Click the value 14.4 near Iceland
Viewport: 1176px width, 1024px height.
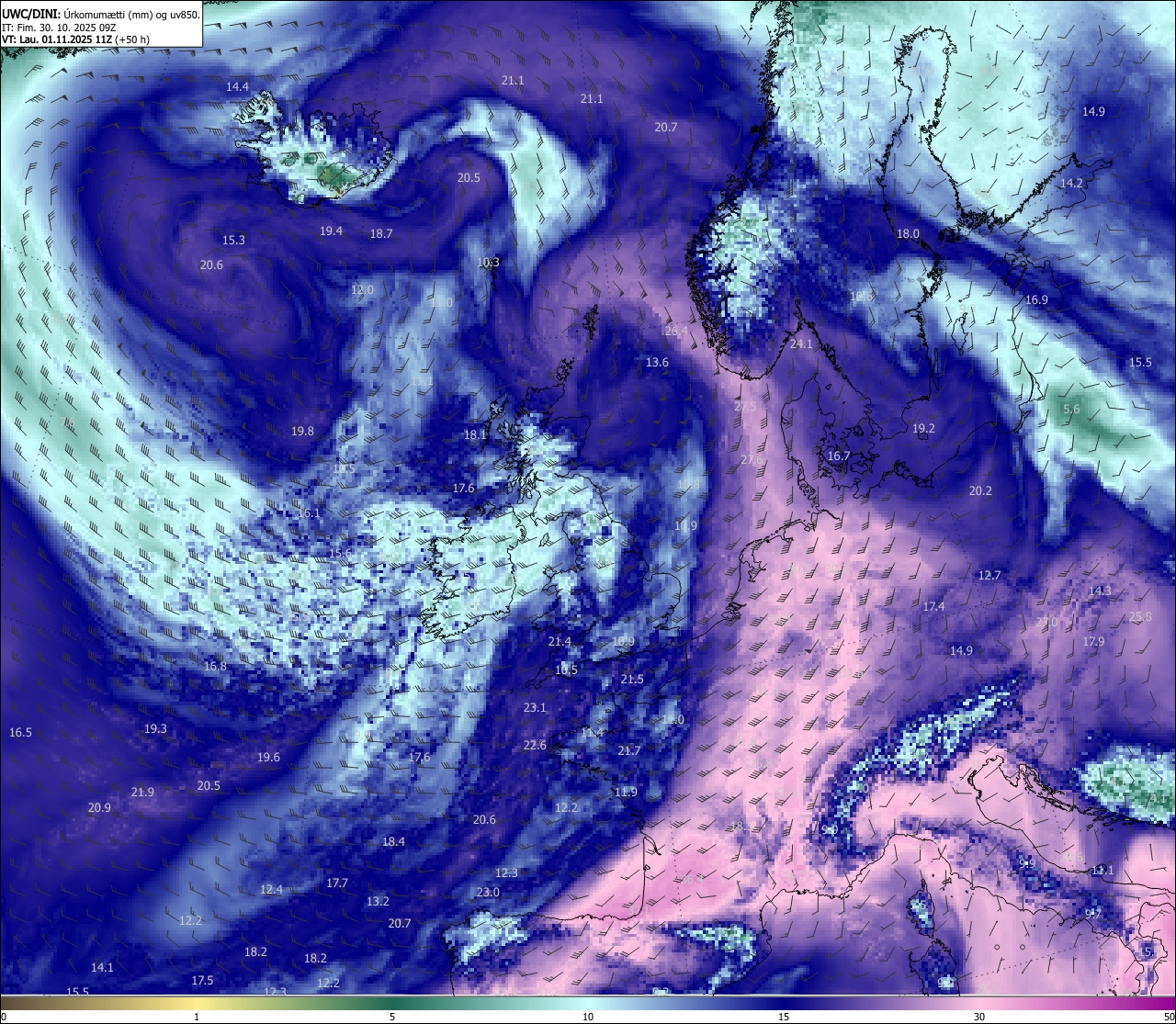[x=237, y=86]
